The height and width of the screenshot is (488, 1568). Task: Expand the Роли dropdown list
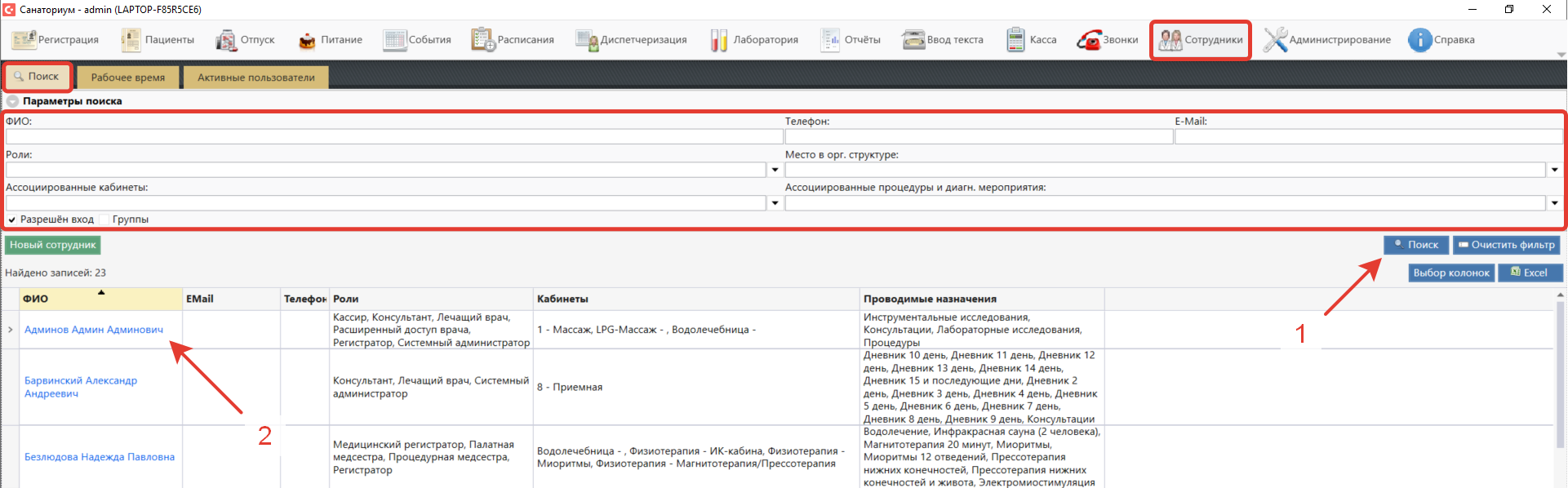(775, 170)
